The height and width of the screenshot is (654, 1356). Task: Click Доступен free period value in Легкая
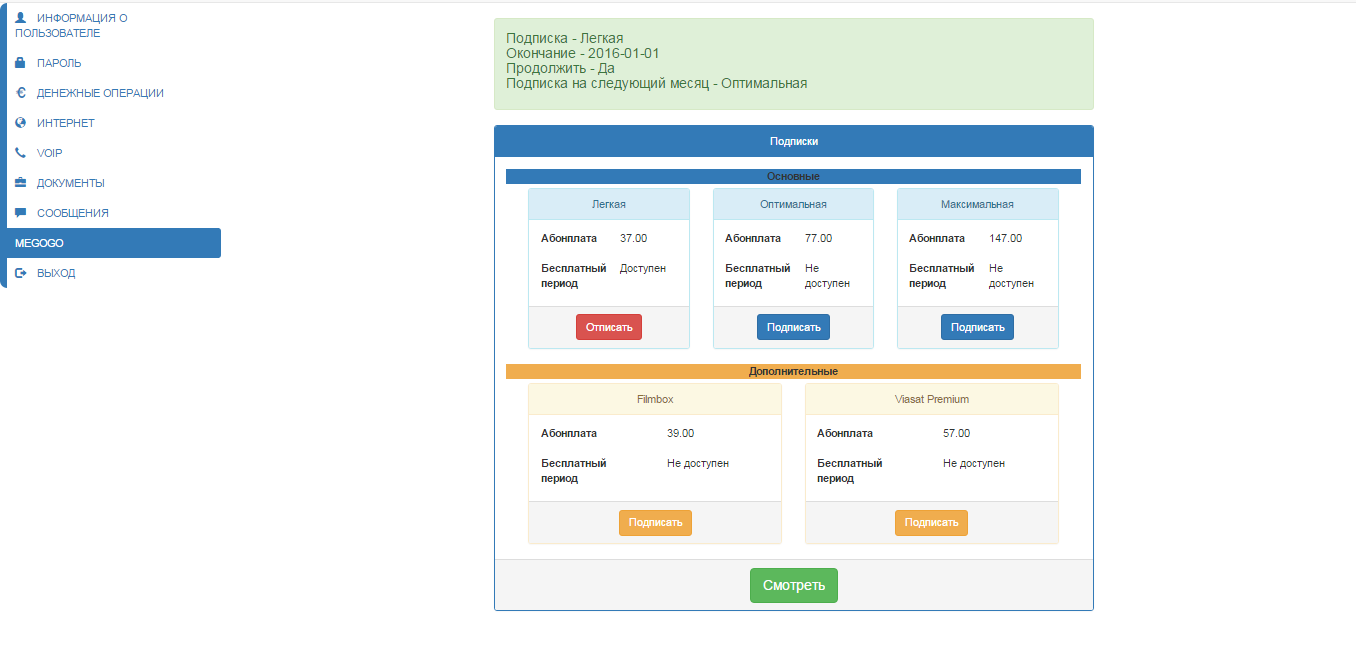(x=643, y=268)
